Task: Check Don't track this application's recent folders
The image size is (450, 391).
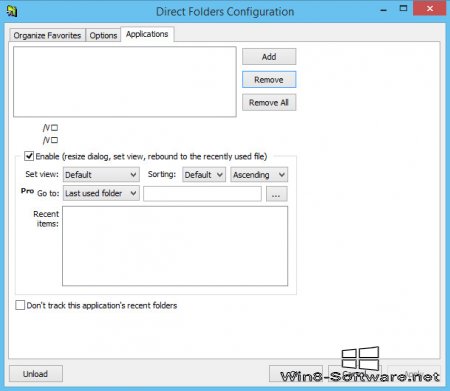Action: (20, 305)
